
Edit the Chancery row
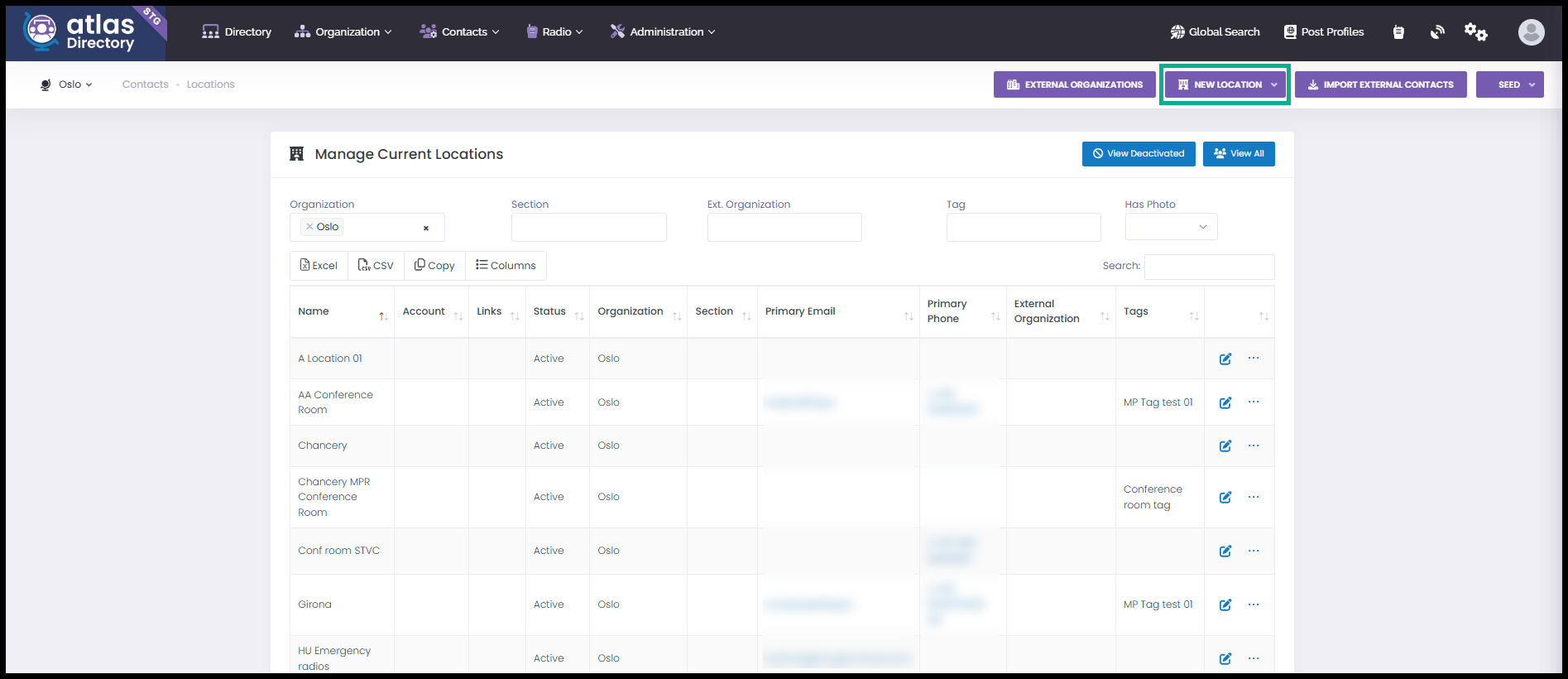1225,445
